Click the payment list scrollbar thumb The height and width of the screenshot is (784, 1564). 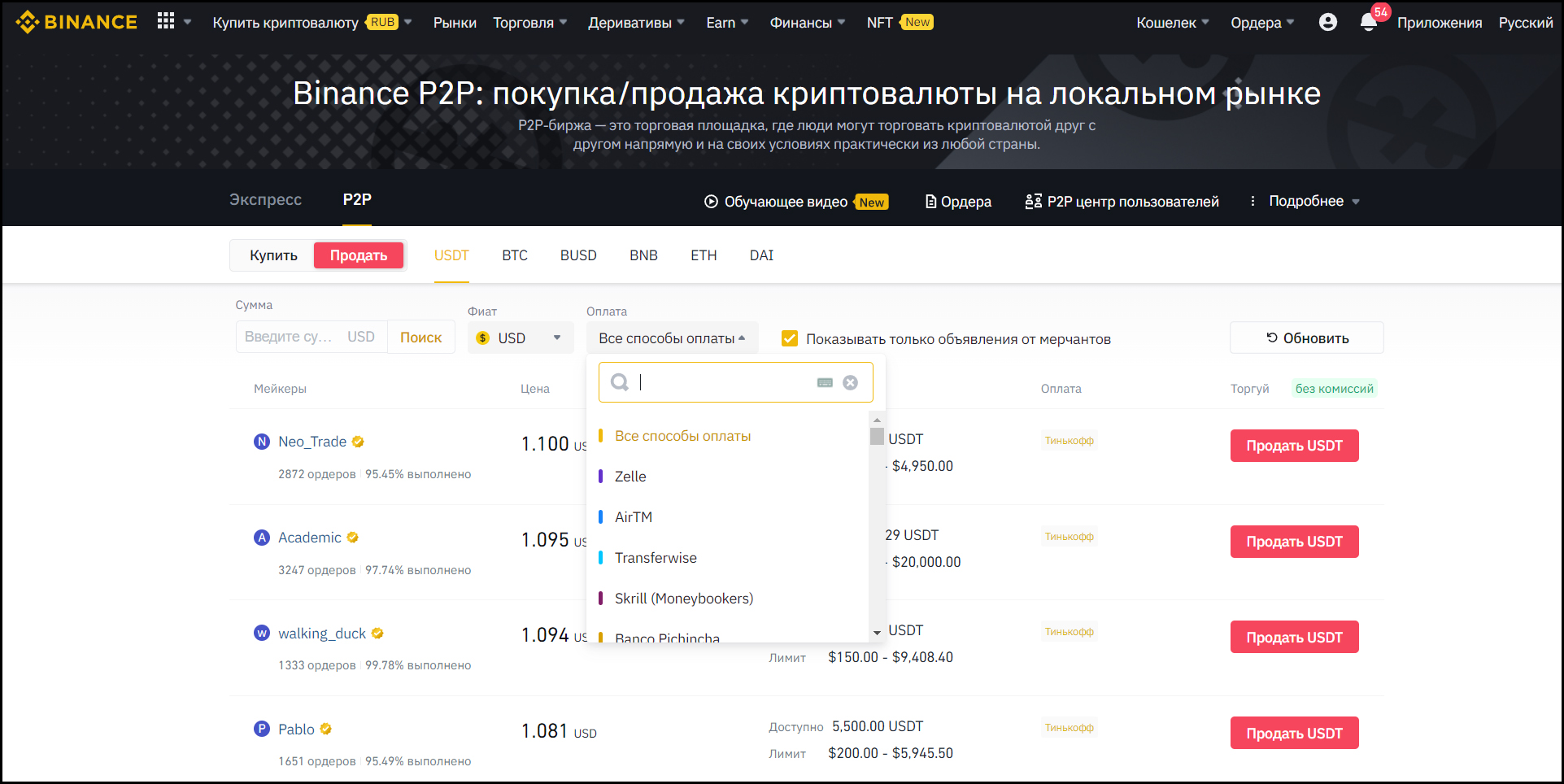pos(877,436)
